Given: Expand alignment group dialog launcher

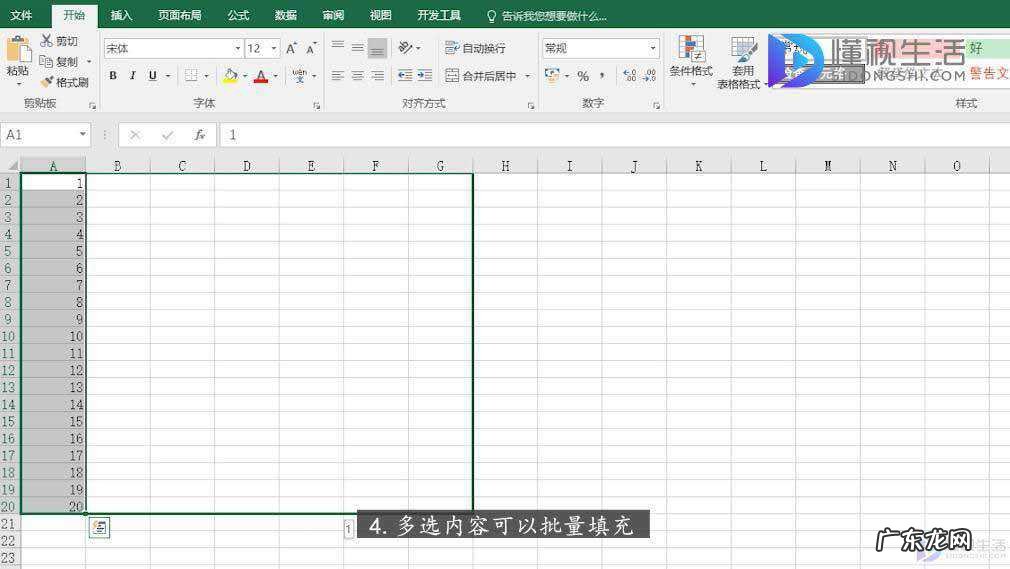Looking at the screenshot, I should pos(531,105).
